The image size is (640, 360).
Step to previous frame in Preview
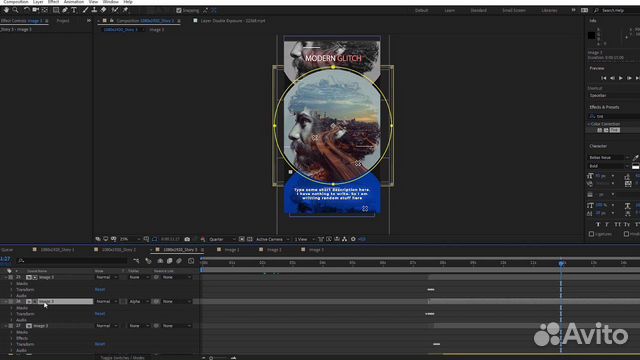pos(612,78)
